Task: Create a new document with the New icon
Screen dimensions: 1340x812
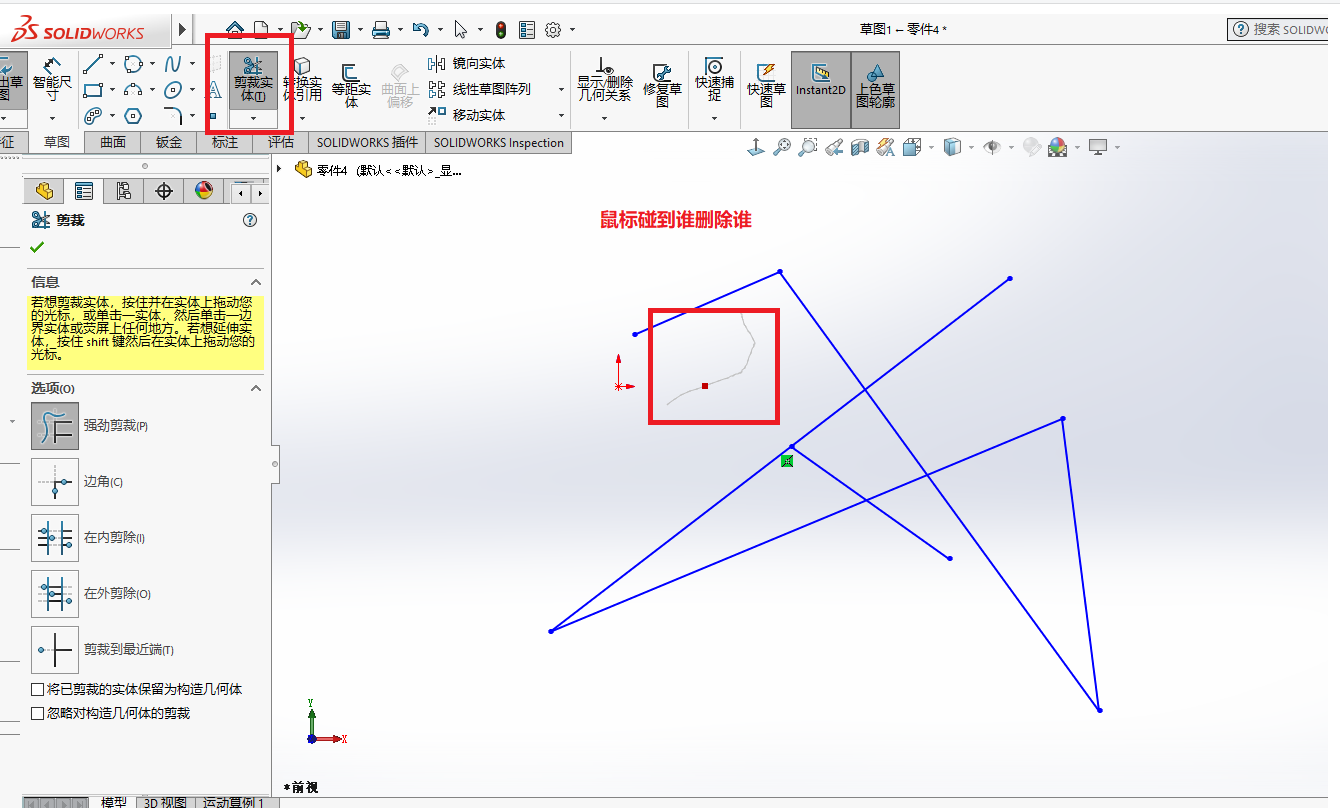Action: (x=261, y=29)
